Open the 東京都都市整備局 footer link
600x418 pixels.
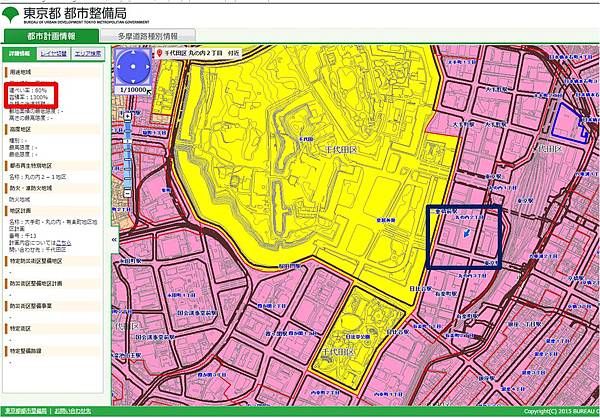tap(24, 411)
